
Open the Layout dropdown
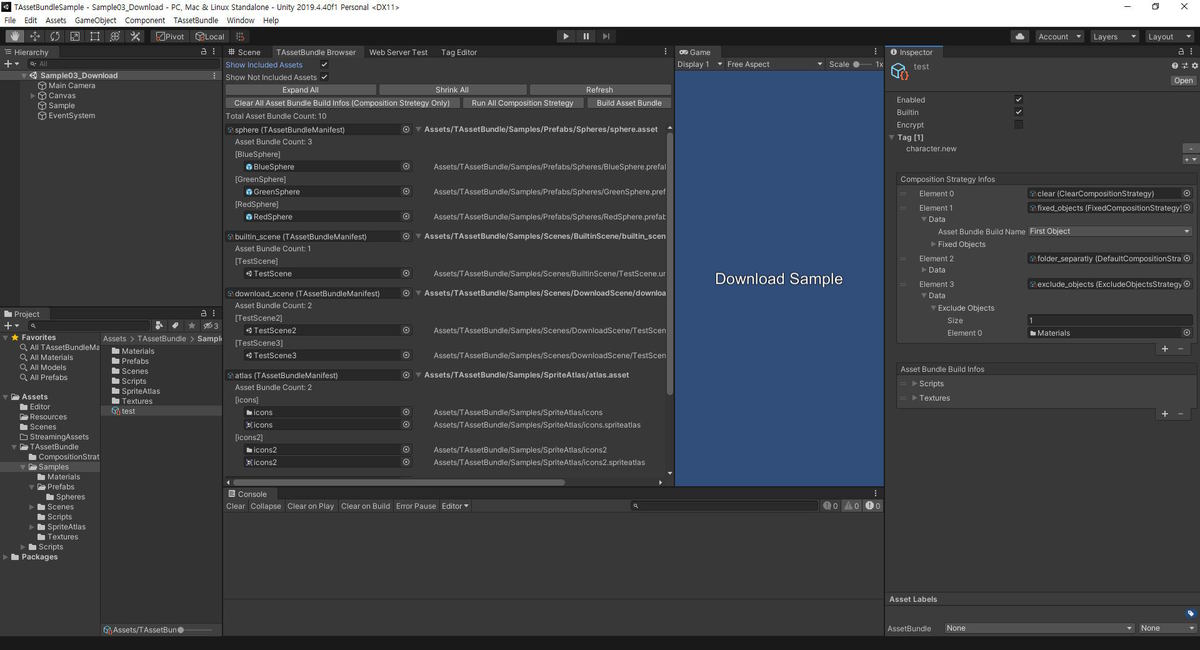tap(1169, 36)
